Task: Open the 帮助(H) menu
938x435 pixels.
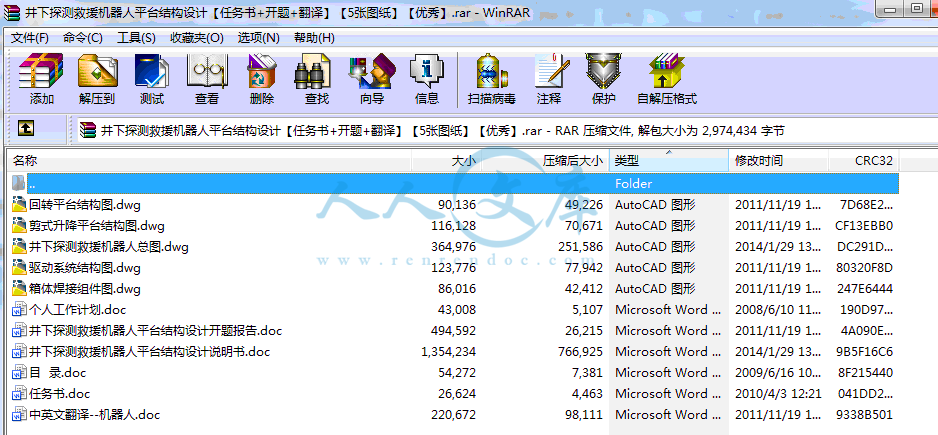Action: pyautogui.click(x=314, y=38)
